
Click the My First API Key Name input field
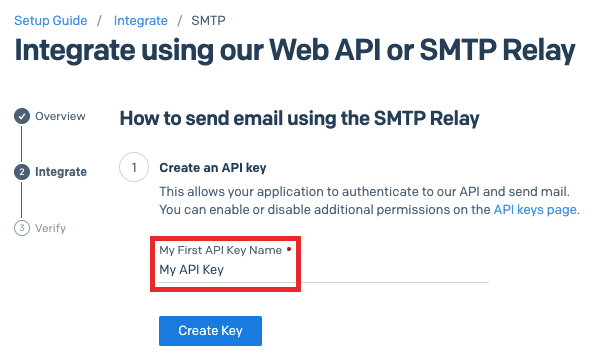(324, 270)
